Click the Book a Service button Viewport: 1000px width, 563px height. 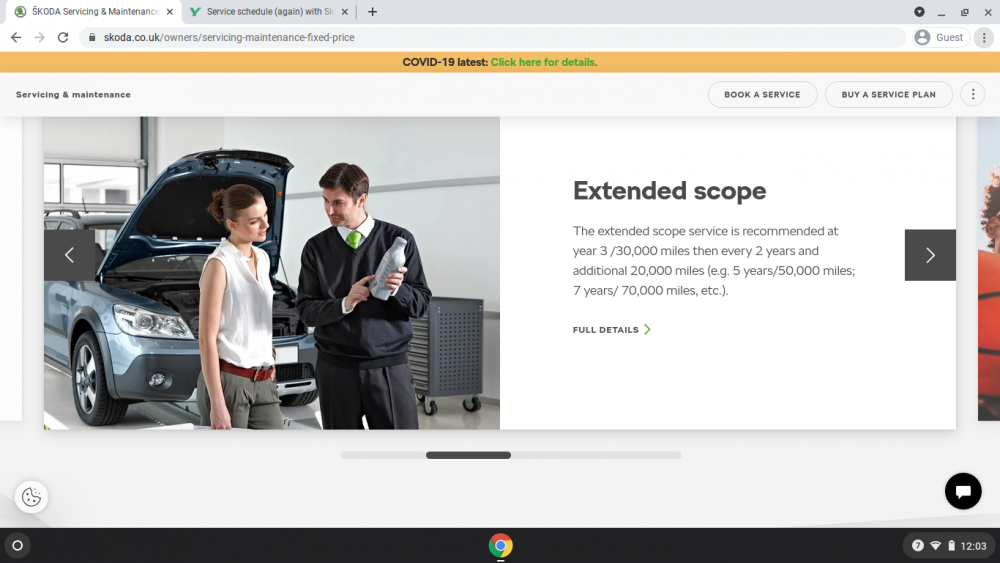(762, 94)
